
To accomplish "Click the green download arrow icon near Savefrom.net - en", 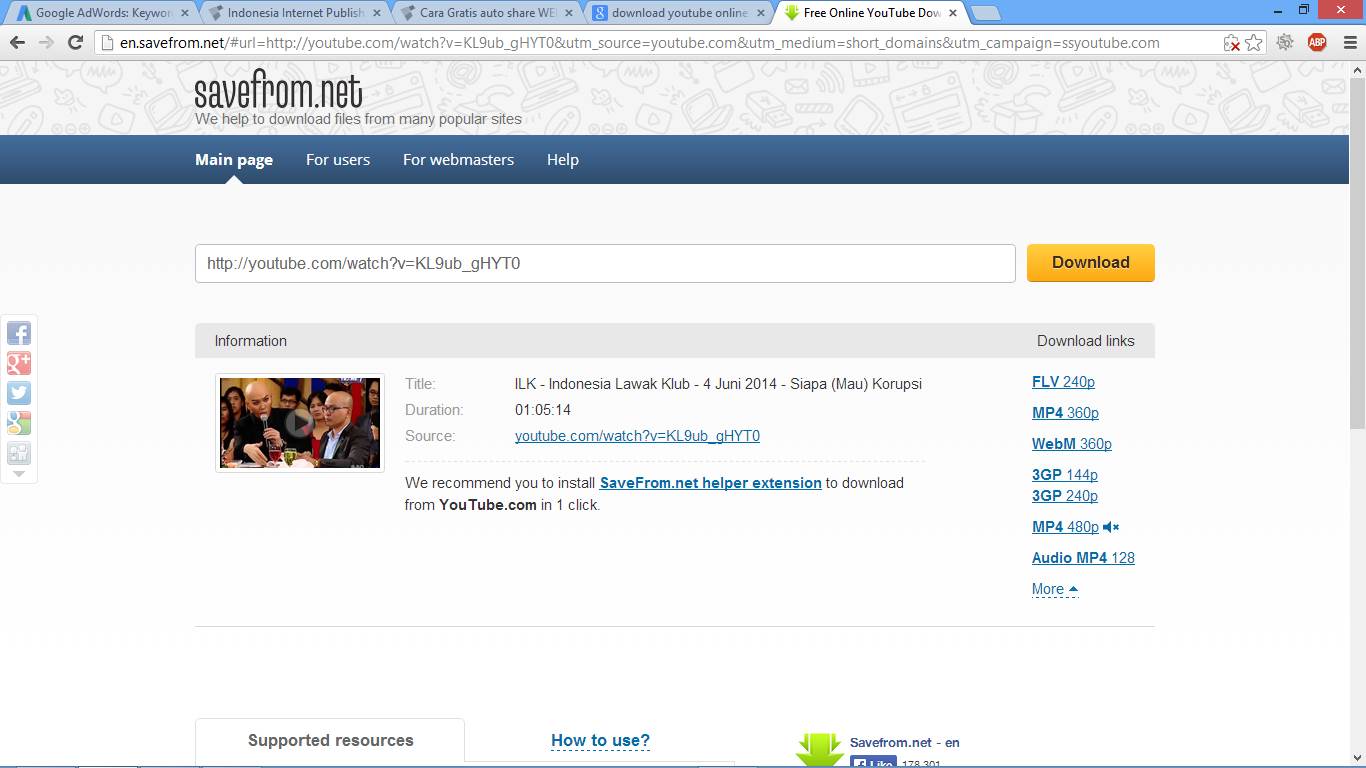I will click(820, 750).
